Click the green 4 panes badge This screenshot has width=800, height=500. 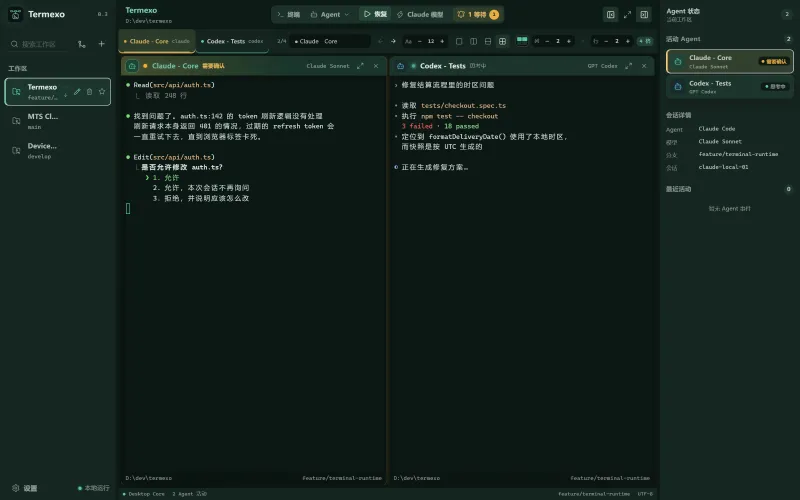(x=645, y=41)
